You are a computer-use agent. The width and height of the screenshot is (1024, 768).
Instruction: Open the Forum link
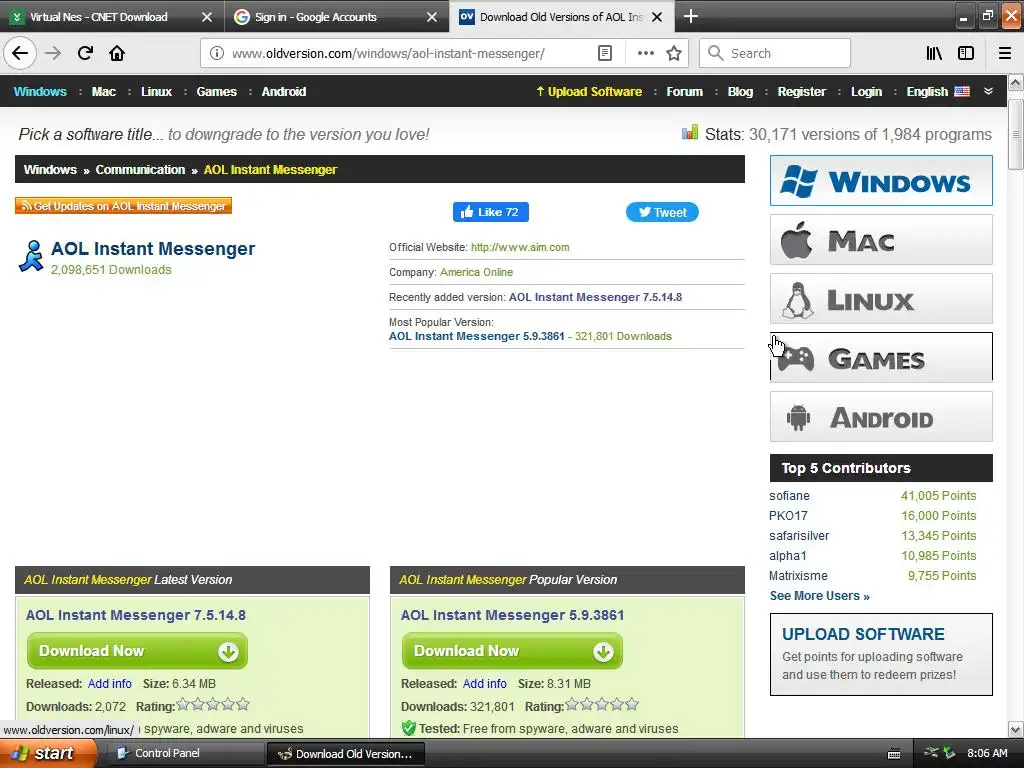[x=684, y=91]
